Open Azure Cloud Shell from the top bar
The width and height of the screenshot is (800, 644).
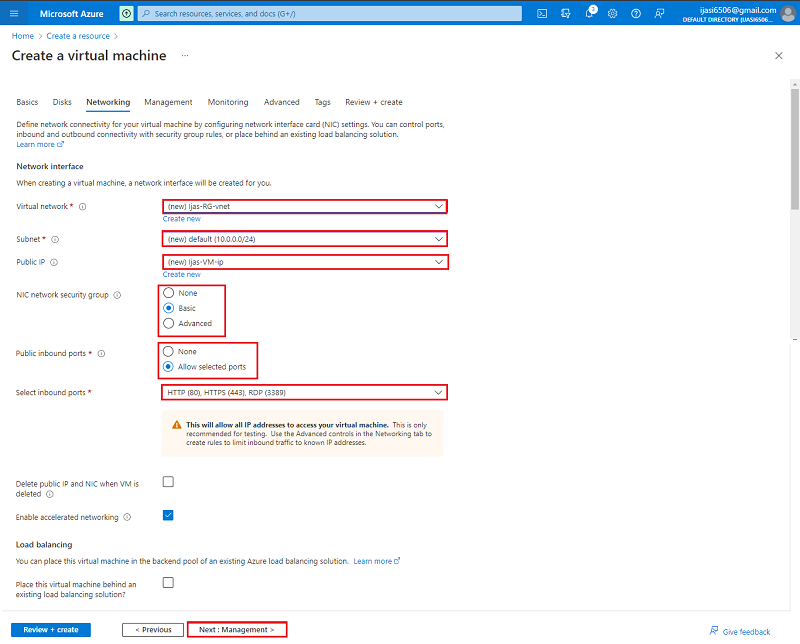(x=542, y=13)
